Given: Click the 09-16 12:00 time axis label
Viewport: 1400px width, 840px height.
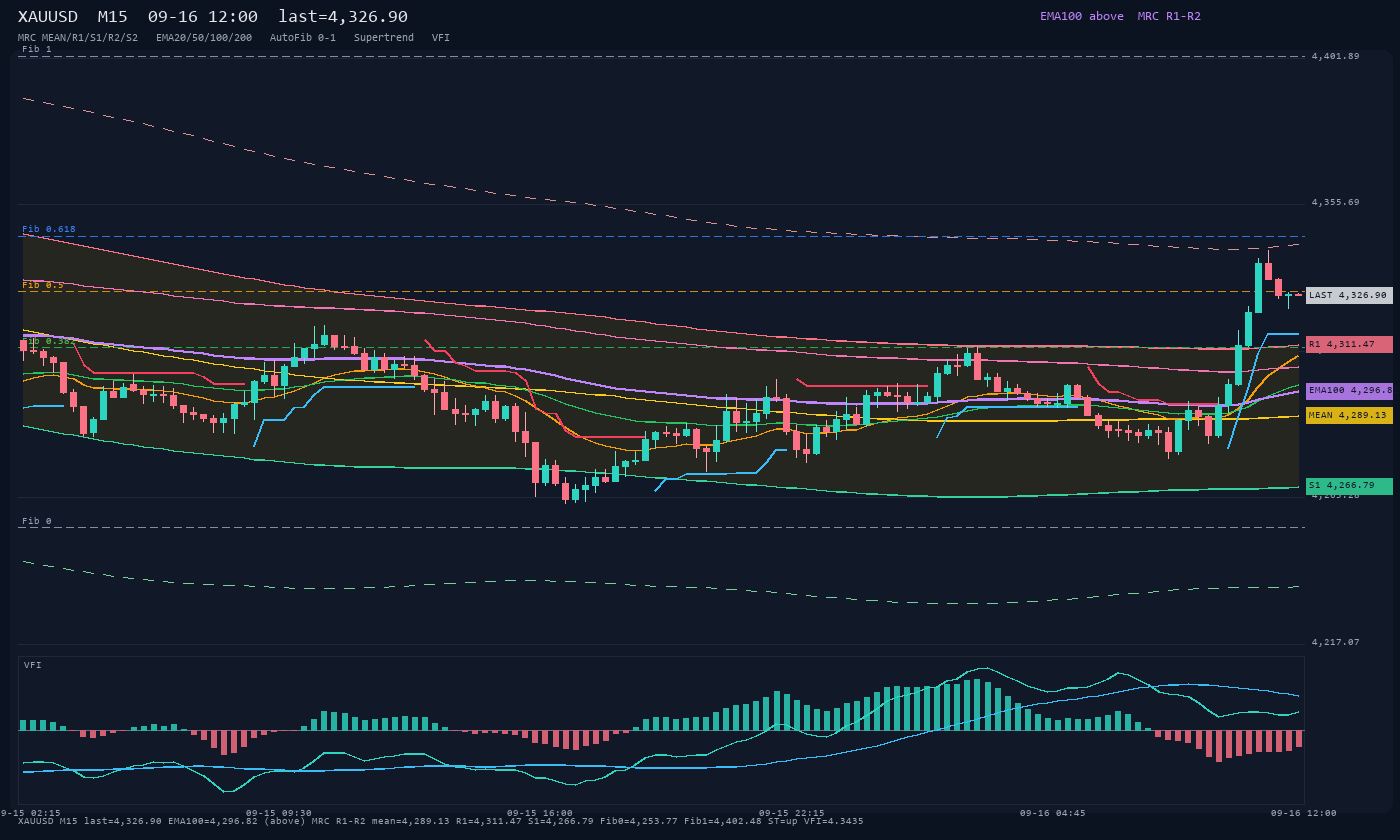Looking at the screenshot, I should (1303, 813).
